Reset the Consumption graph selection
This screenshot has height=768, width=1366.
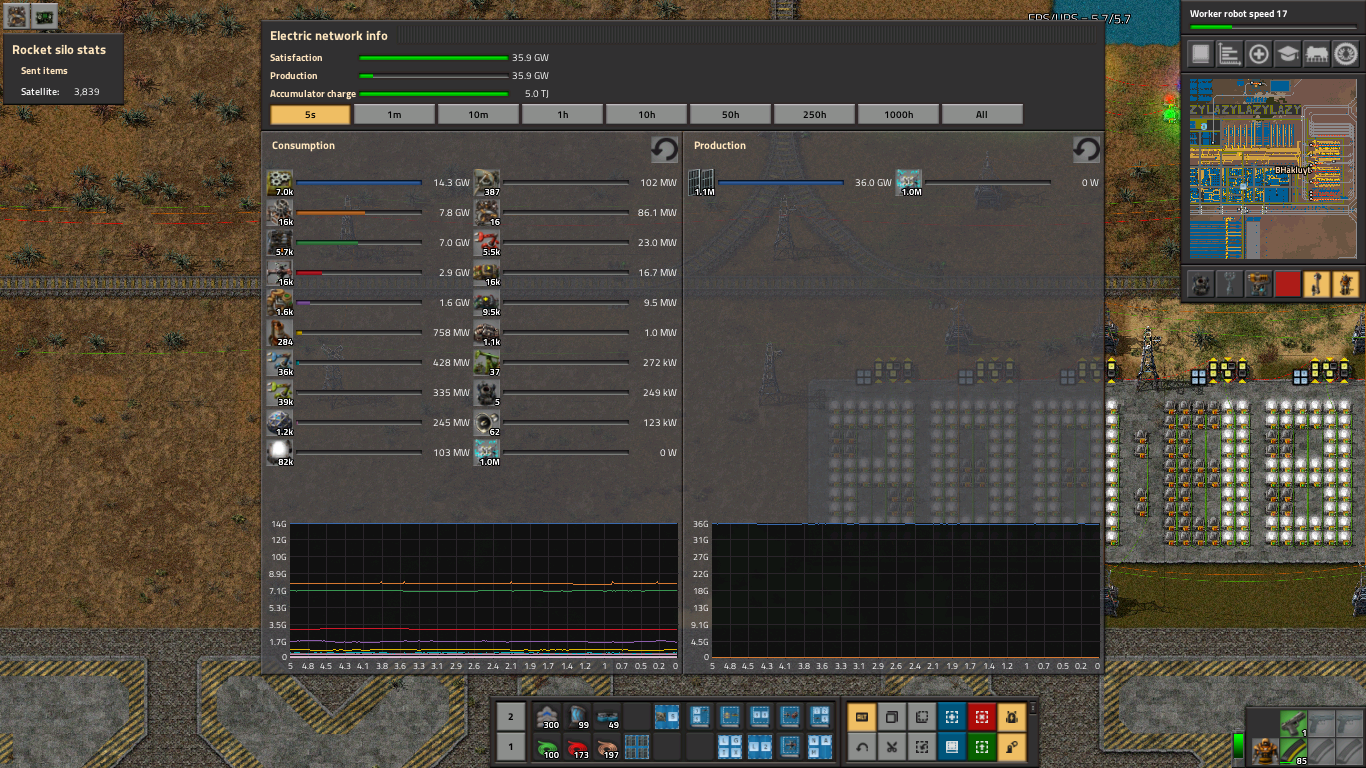[665, 150]
